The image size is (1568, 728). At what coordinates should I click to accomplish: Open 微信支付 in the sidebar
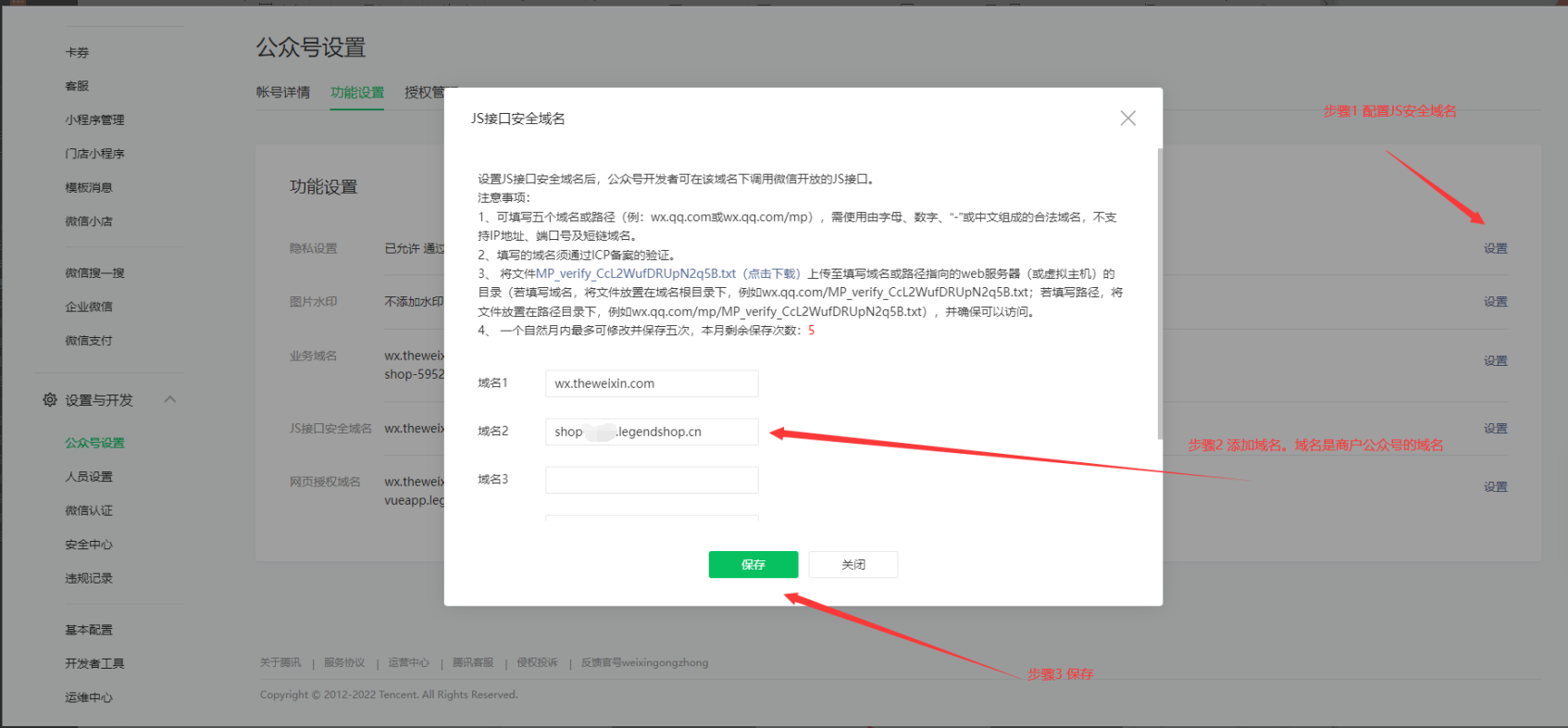(89, 341)
